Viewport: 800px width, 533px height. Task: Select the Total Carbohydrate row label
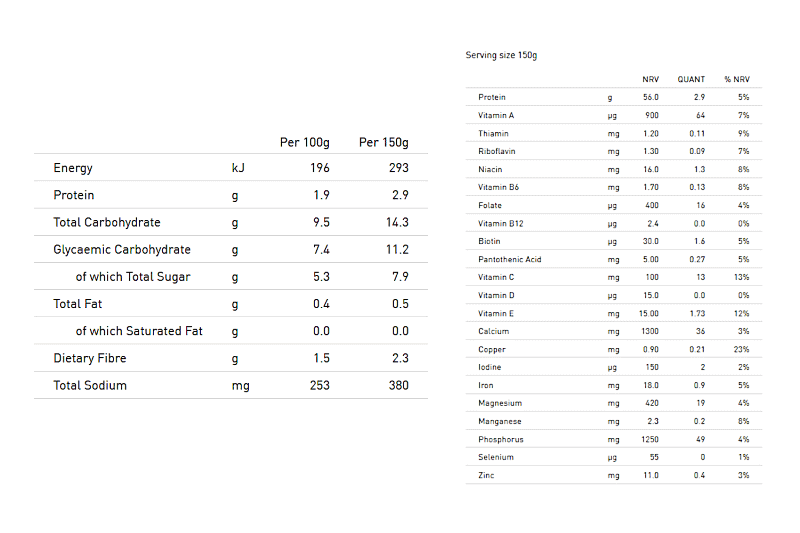(107, 222)
